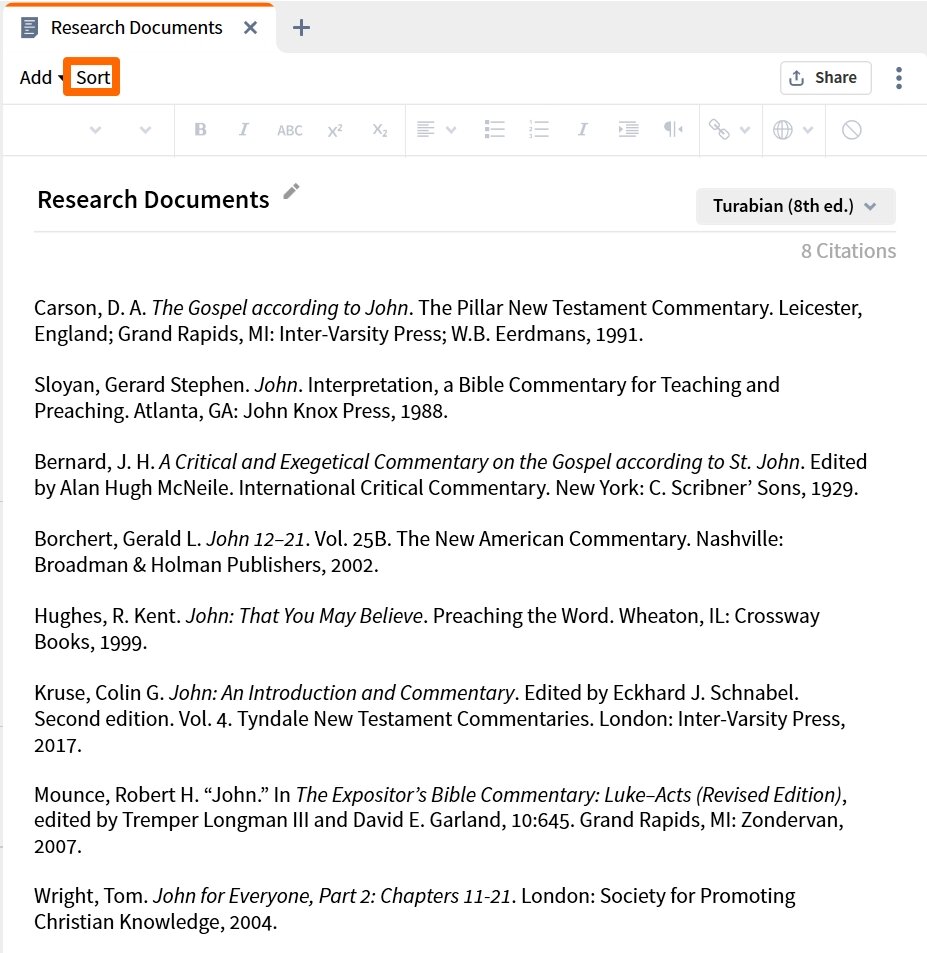Toggle bold formatting in the toolbar
Image resolution: width=927 pixels, height=953 pixels.
coord(200,130)
